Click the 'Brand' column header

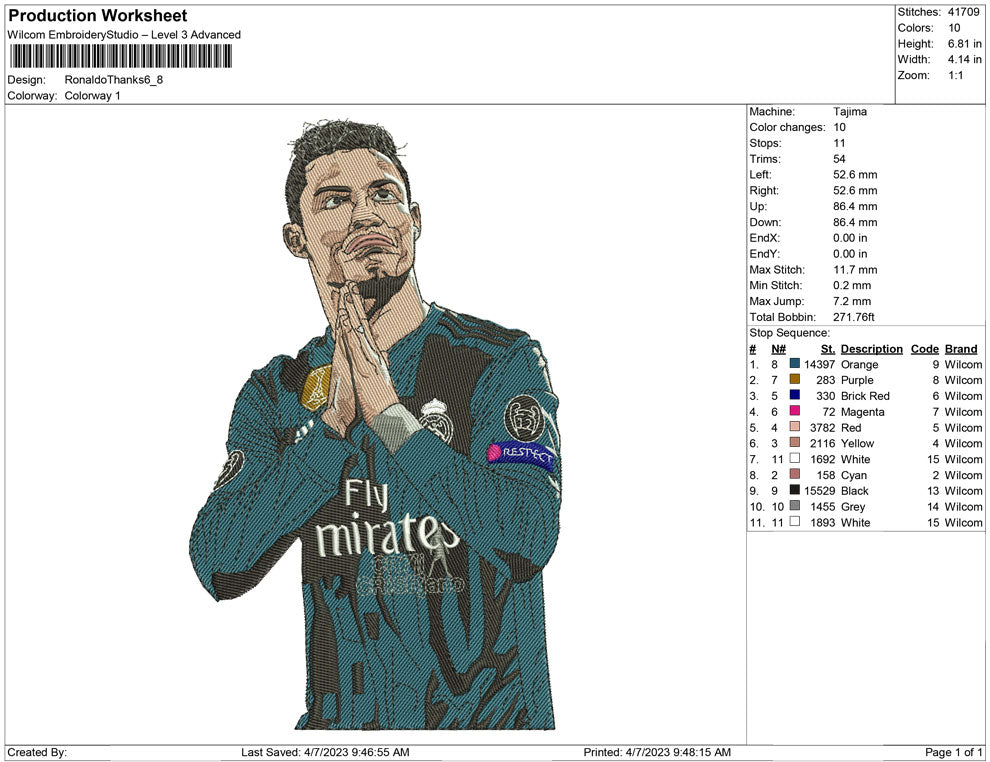tap(961, 348)
